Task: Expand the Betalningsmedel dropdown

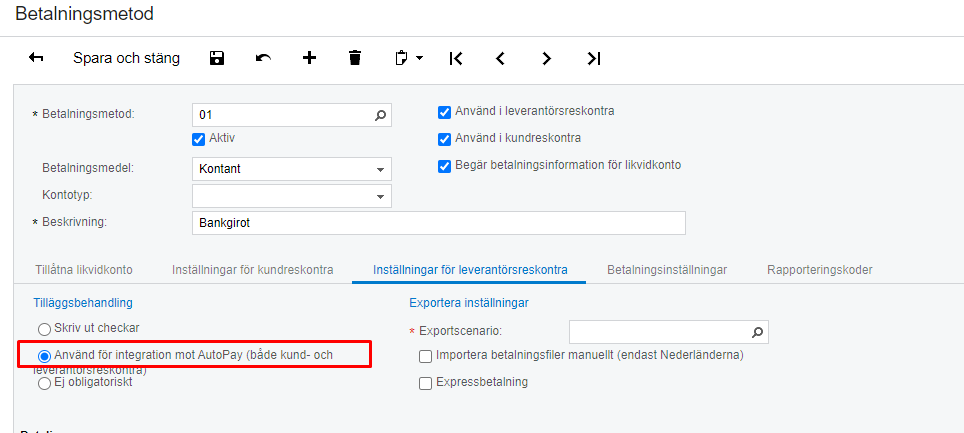Action: (x=380, y=169)
